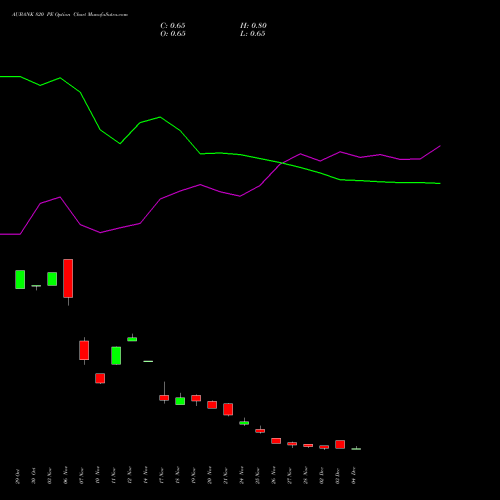Click the 24 Nov date label
Screen dimensions: 500x500
[x=242, y=475]
